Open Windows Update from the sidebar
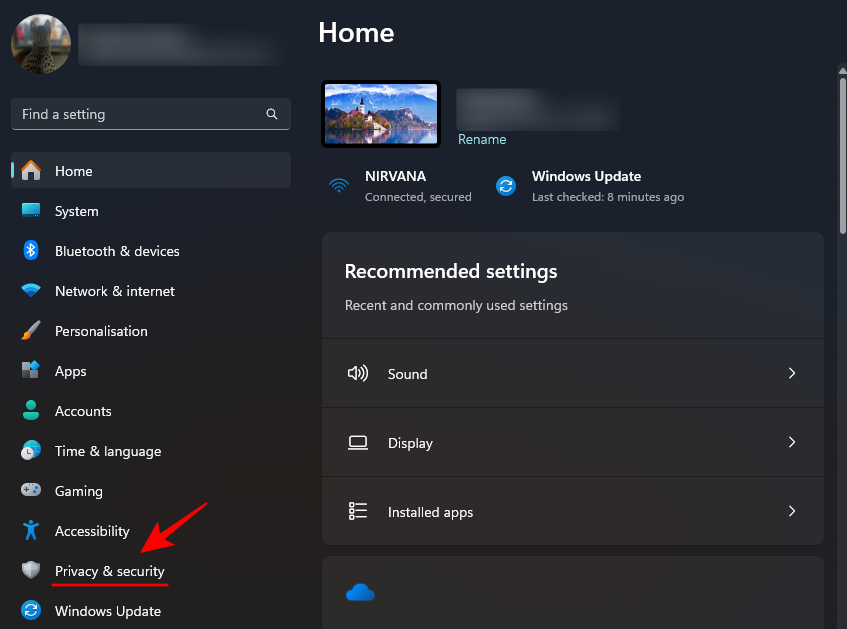Viewport: 847px width, 629px height. [x=151, y=611]
